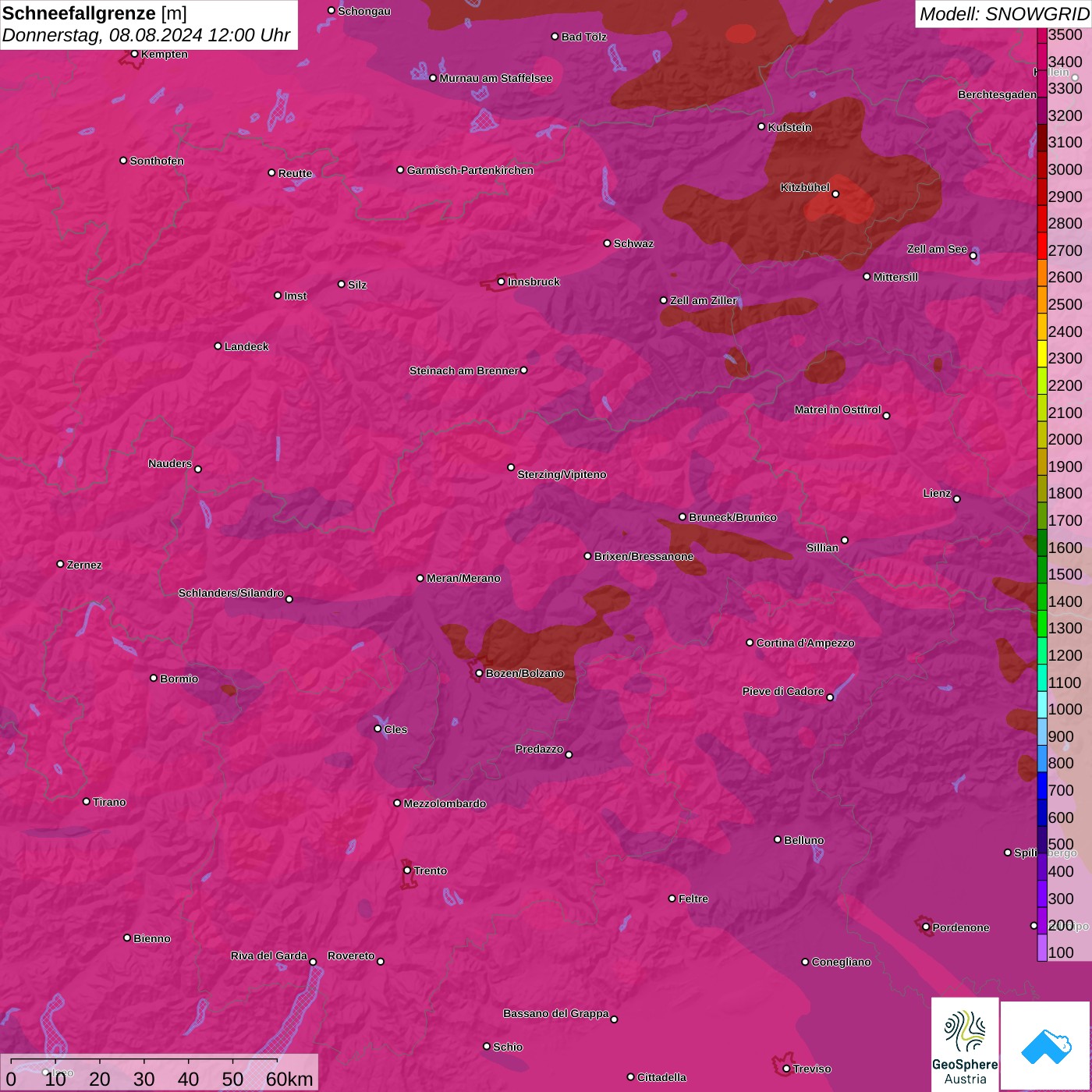Image resolution: width=1092 pixels, height=1092 pixels.
Task: Click the 'Sterzing/Vipiteno' label
Action: (562, 474)
